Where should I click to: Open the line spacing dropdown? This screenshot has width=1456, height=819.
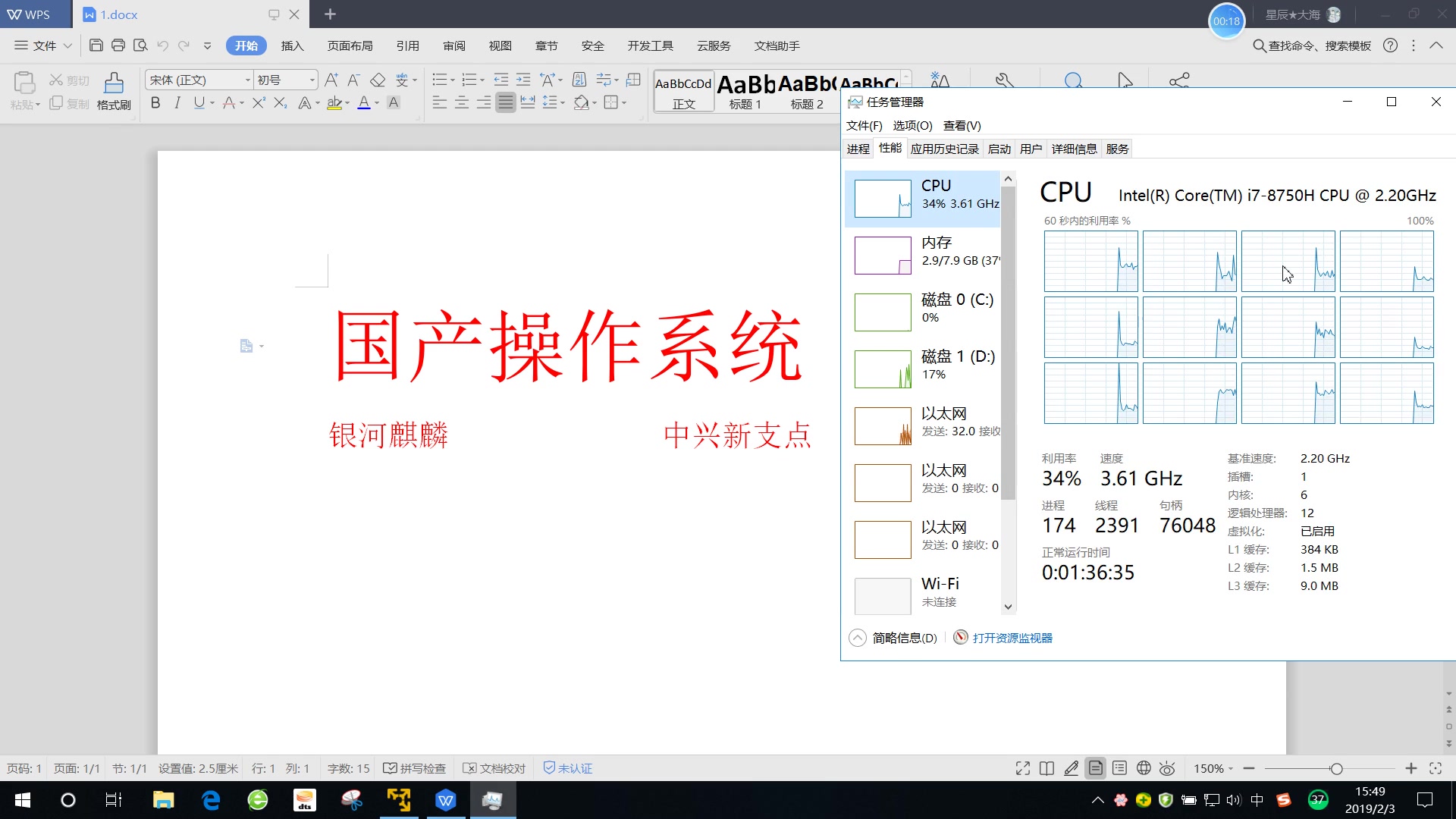(562, 103)
